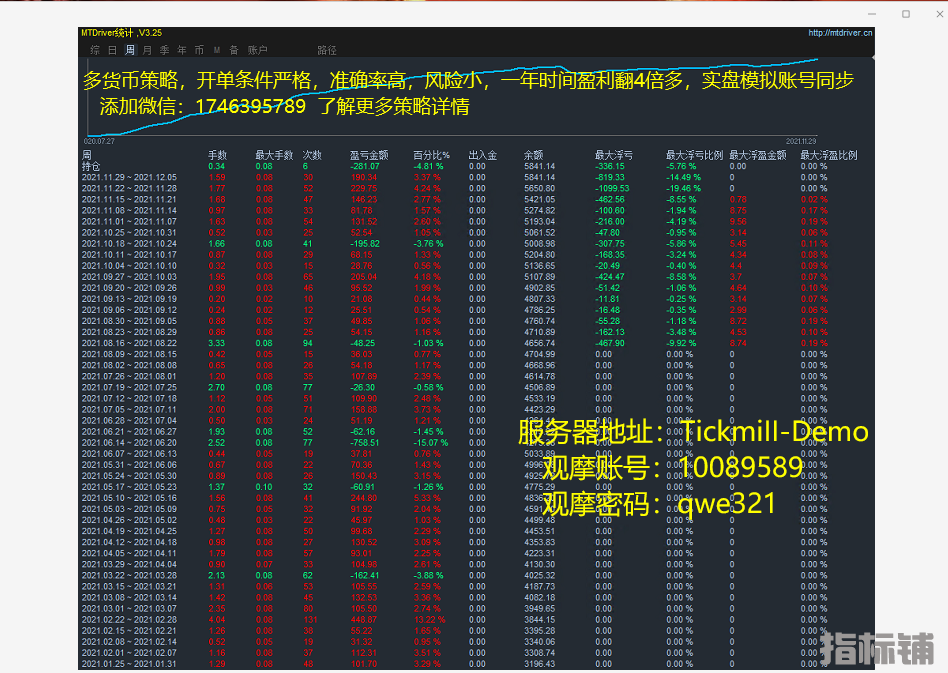Select the 备 tab in top bar

(233, 49)
